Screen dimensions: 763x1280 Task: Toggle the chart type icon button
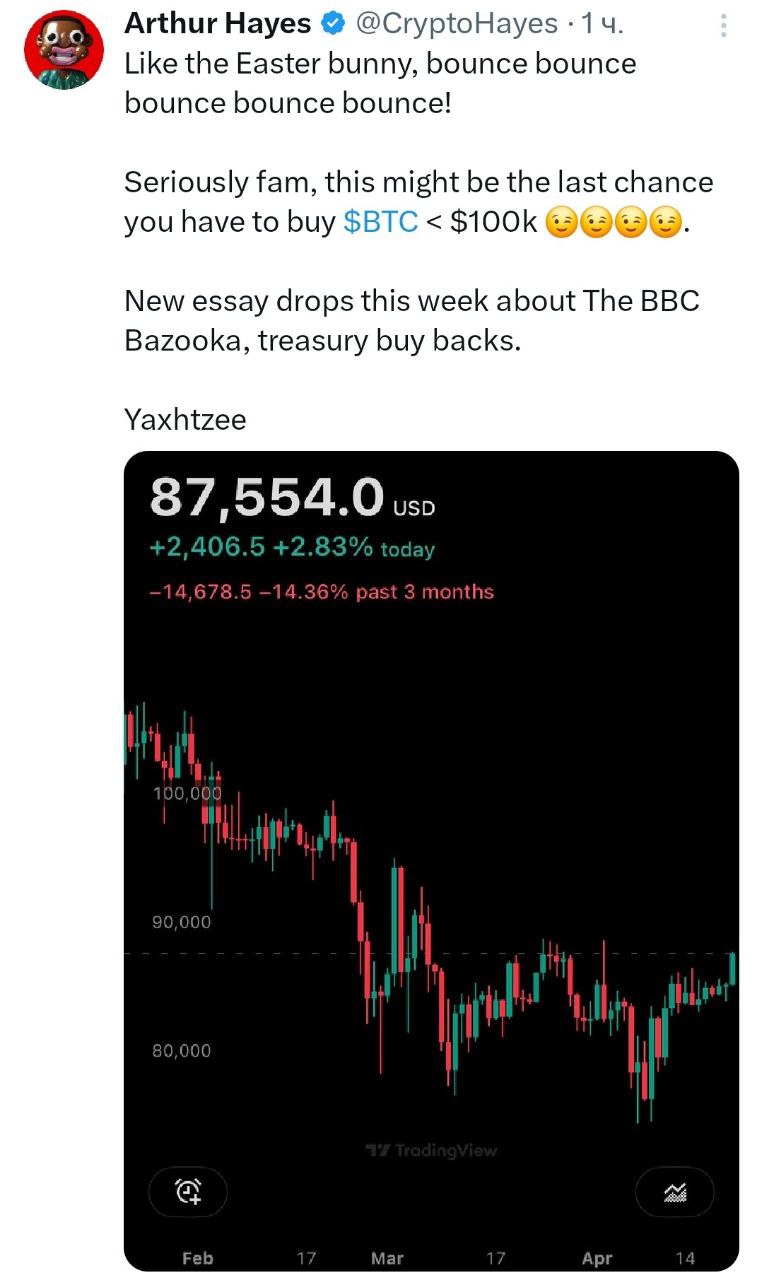coord(675,1191)
